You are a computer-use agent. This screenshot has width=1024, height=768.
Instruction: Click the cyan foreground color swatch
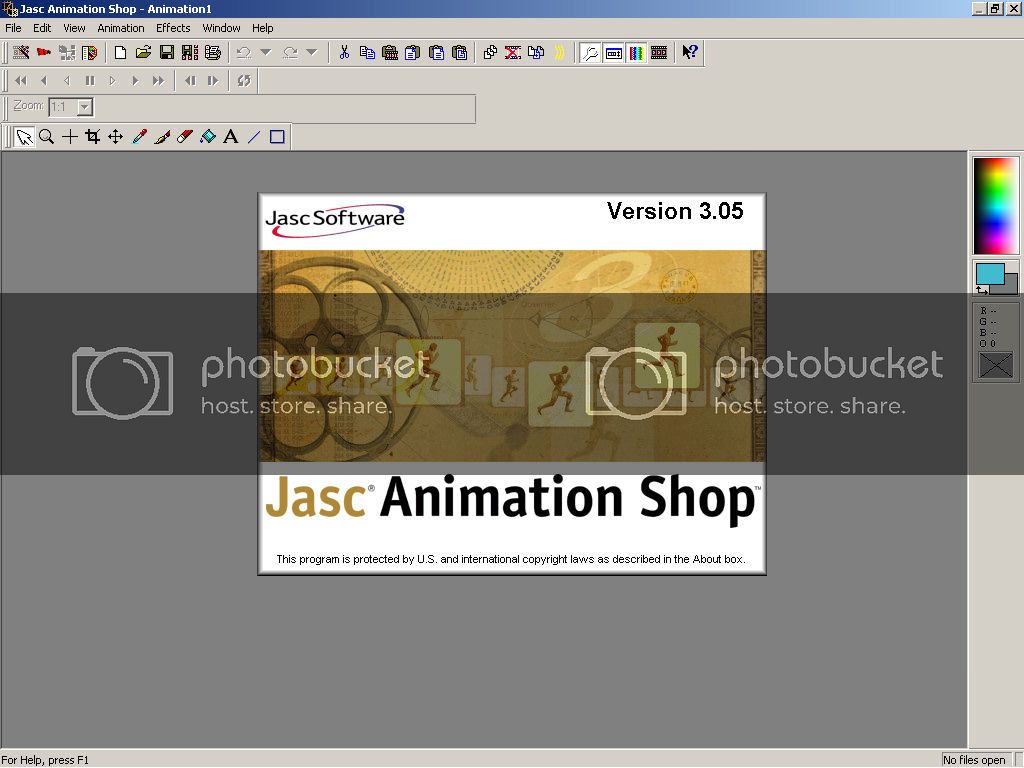point(989,273)
